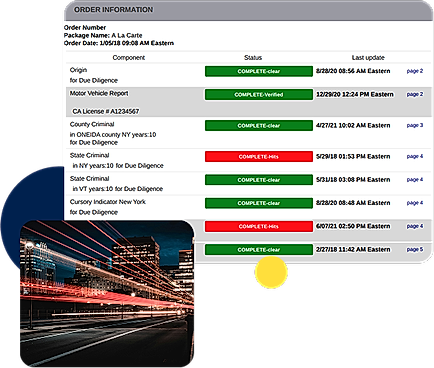Select the Status column header
This screenshot has width=434, height=368.
pos(253,58)
